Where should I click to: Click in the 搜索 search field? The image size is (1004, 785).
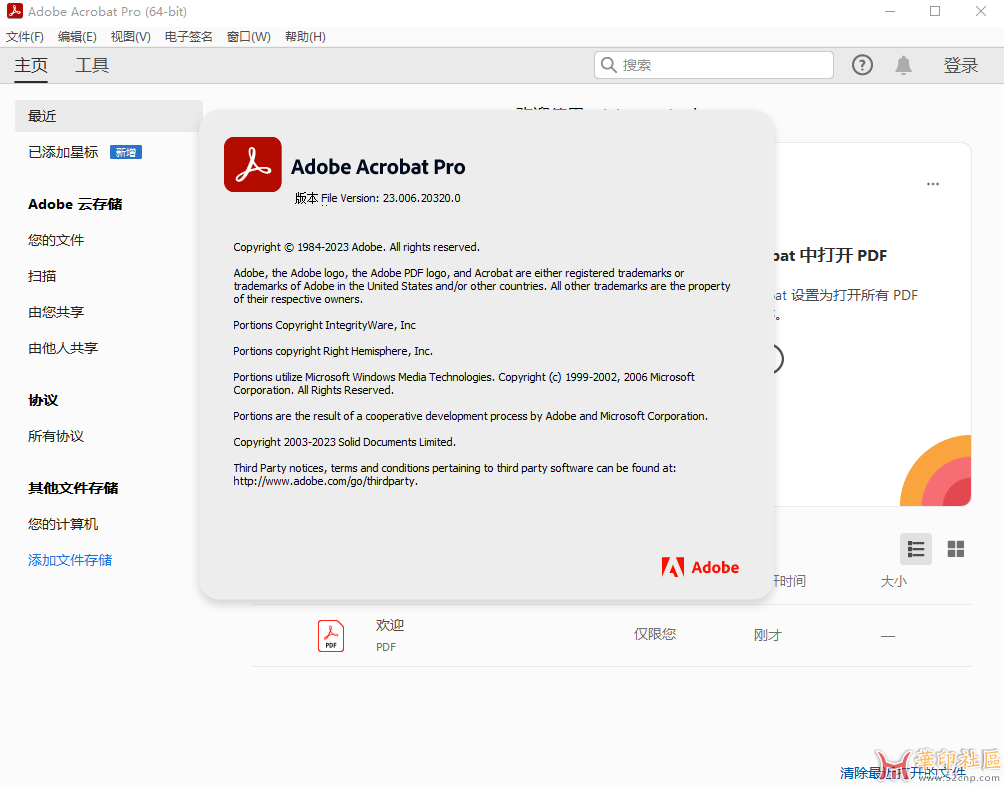tap(714, 65)
